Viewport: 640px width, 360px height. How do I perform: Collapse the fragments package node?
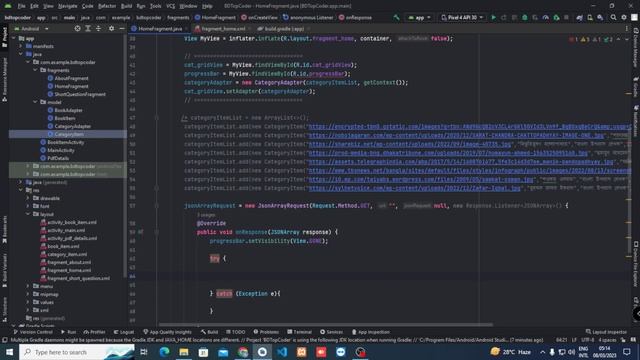point(36,70)
